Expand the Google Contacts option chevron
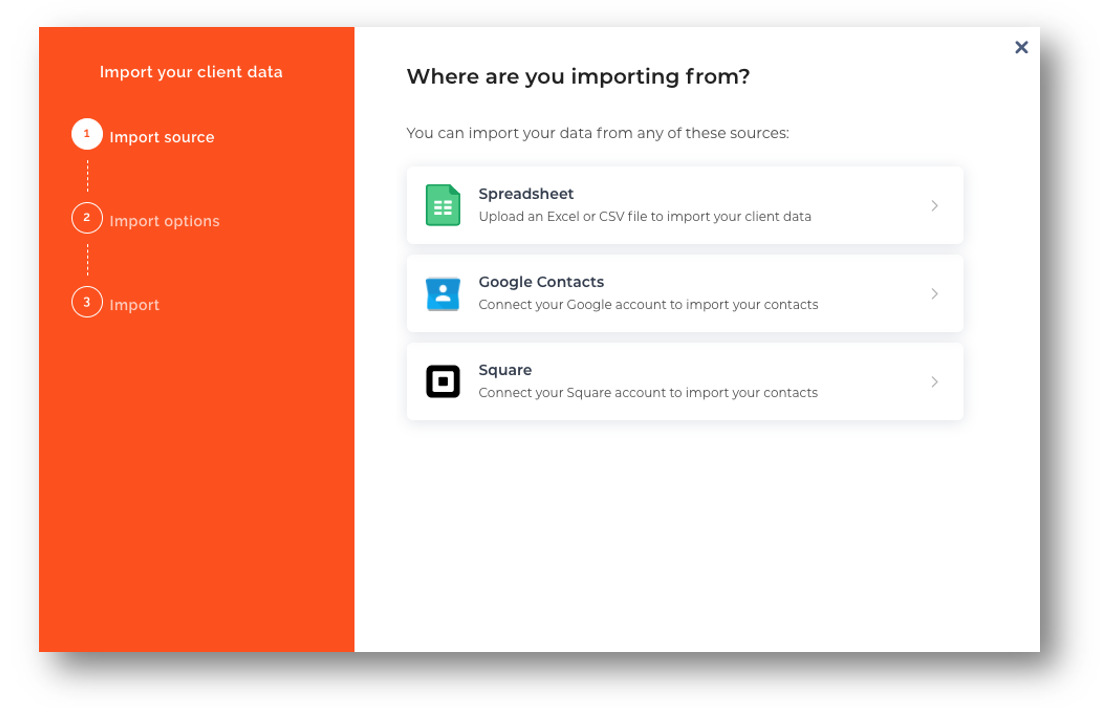This screenshot has width=1120, height=708. [x=934, y=294]
